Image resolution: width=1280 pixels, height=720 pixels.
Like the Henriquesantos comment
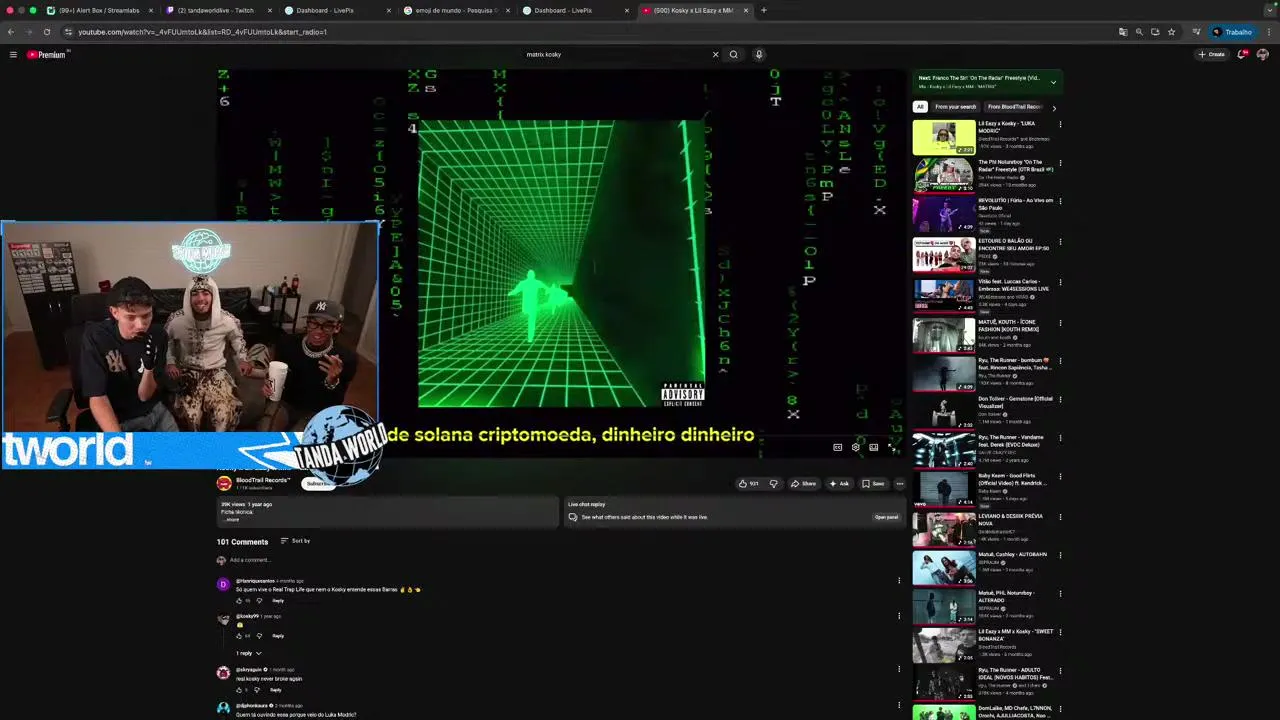point(241,601)
